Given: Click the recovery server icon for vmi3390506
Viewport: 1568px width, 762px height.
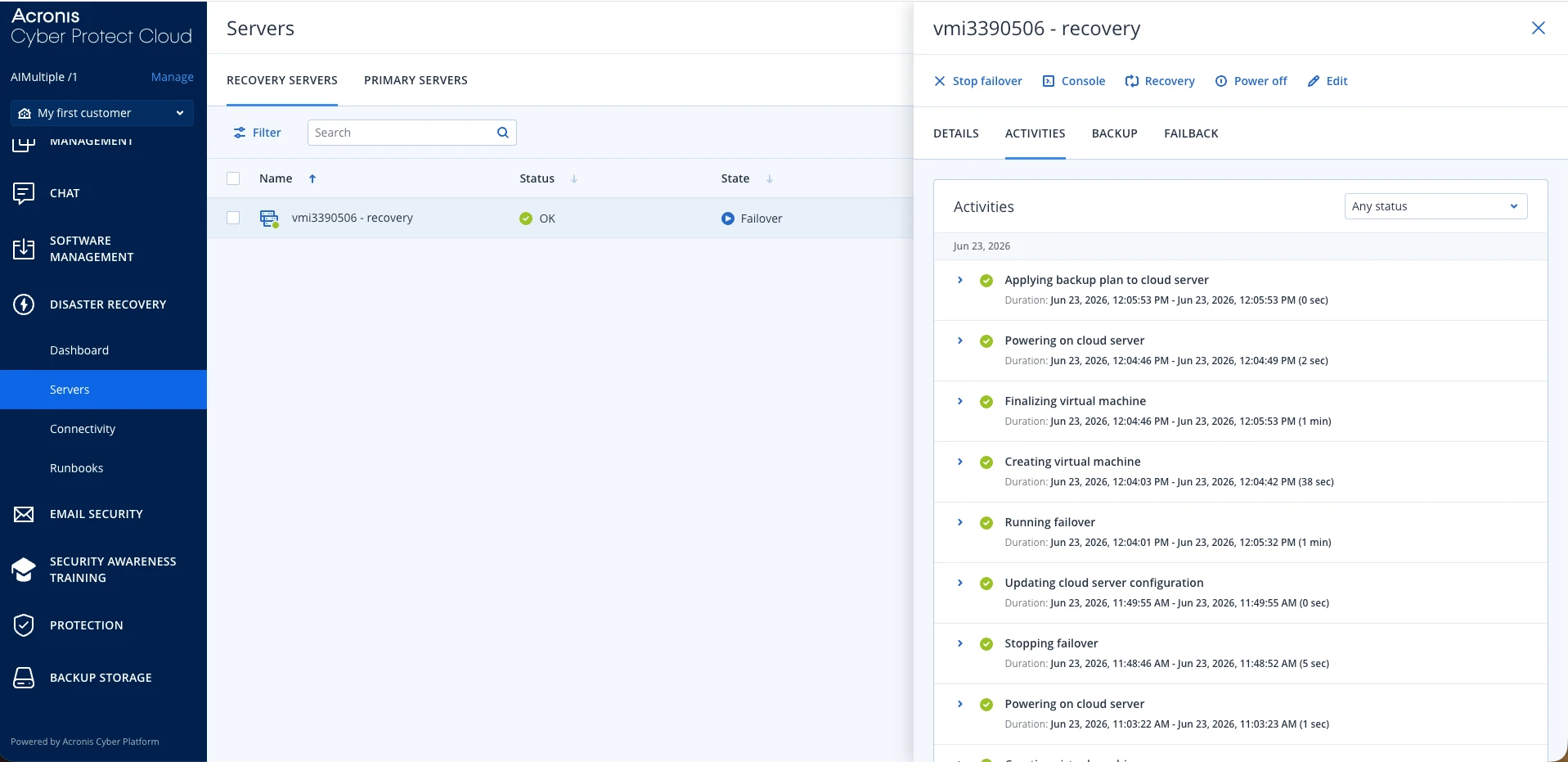Looking at the screenshot, I should click(x=269, y=219).
